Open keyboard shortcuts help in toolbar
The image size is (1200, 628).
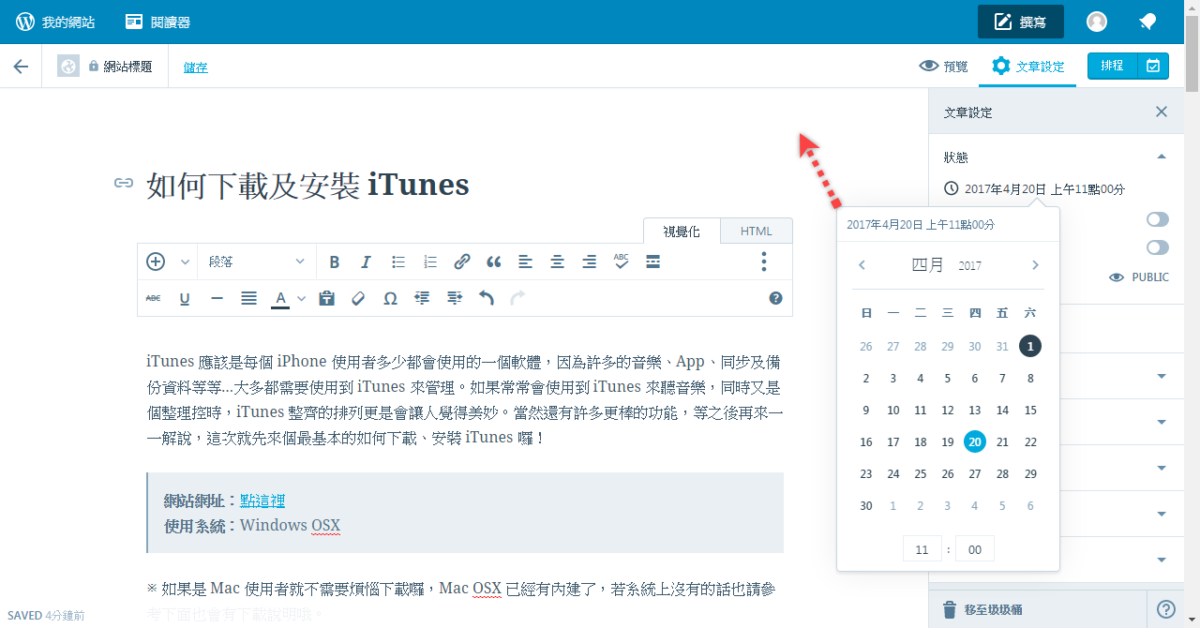(x=775, y=298)
